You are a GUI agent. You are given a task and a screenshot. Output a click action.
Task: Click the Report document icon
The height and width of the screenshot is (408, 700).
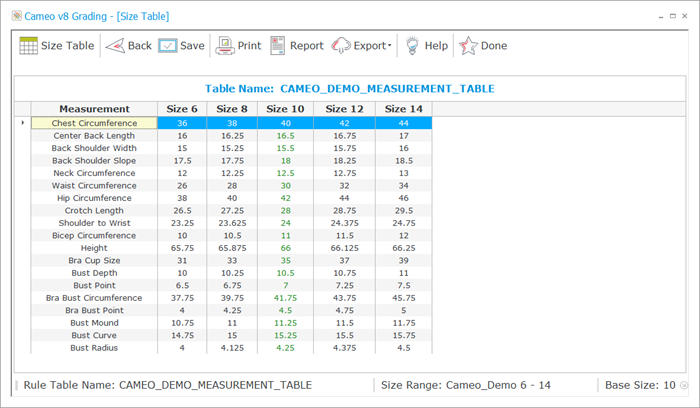tap(277, 46)
